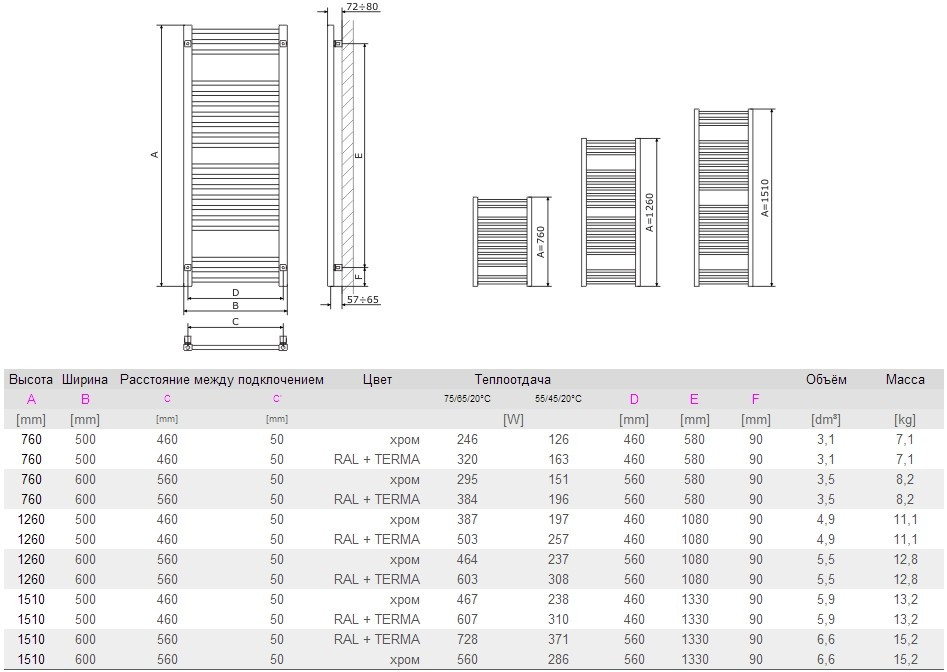Click the Расстояние между подключением header
Screen dimensions: 947x672
(222, 380)
